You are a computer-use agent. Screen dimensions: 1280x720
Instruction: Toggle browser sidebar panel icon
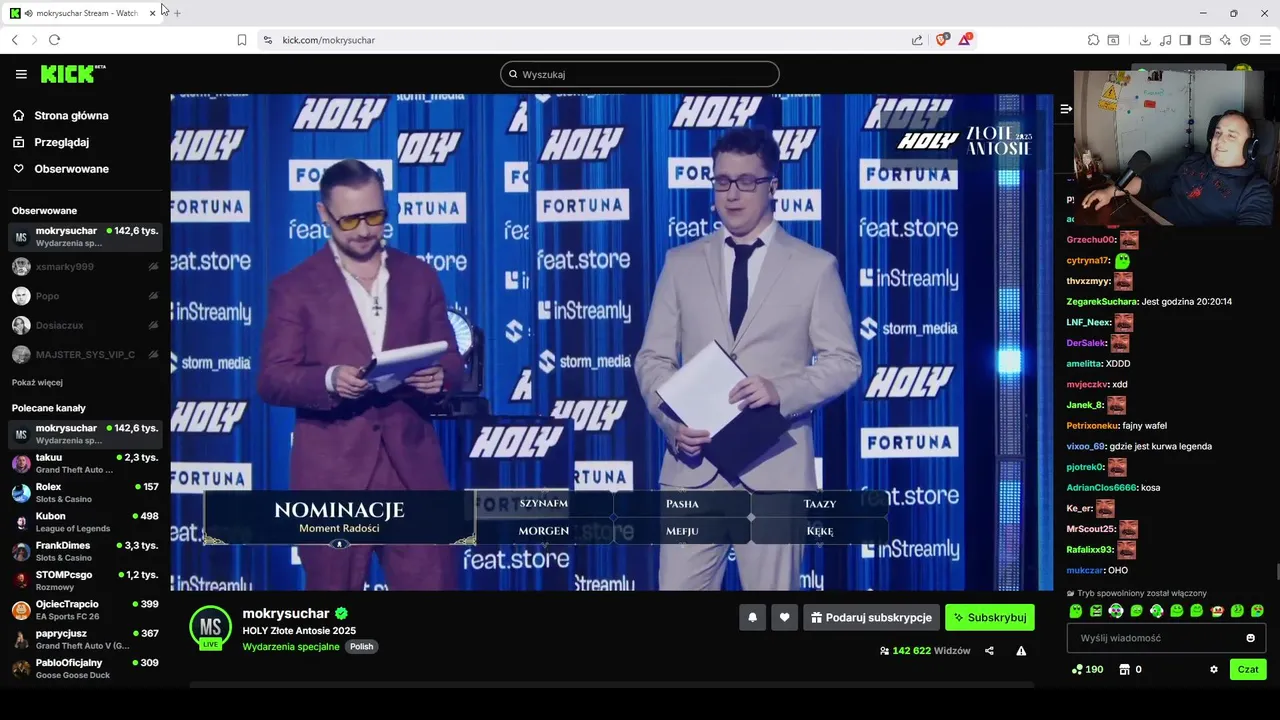point(1185,40)
